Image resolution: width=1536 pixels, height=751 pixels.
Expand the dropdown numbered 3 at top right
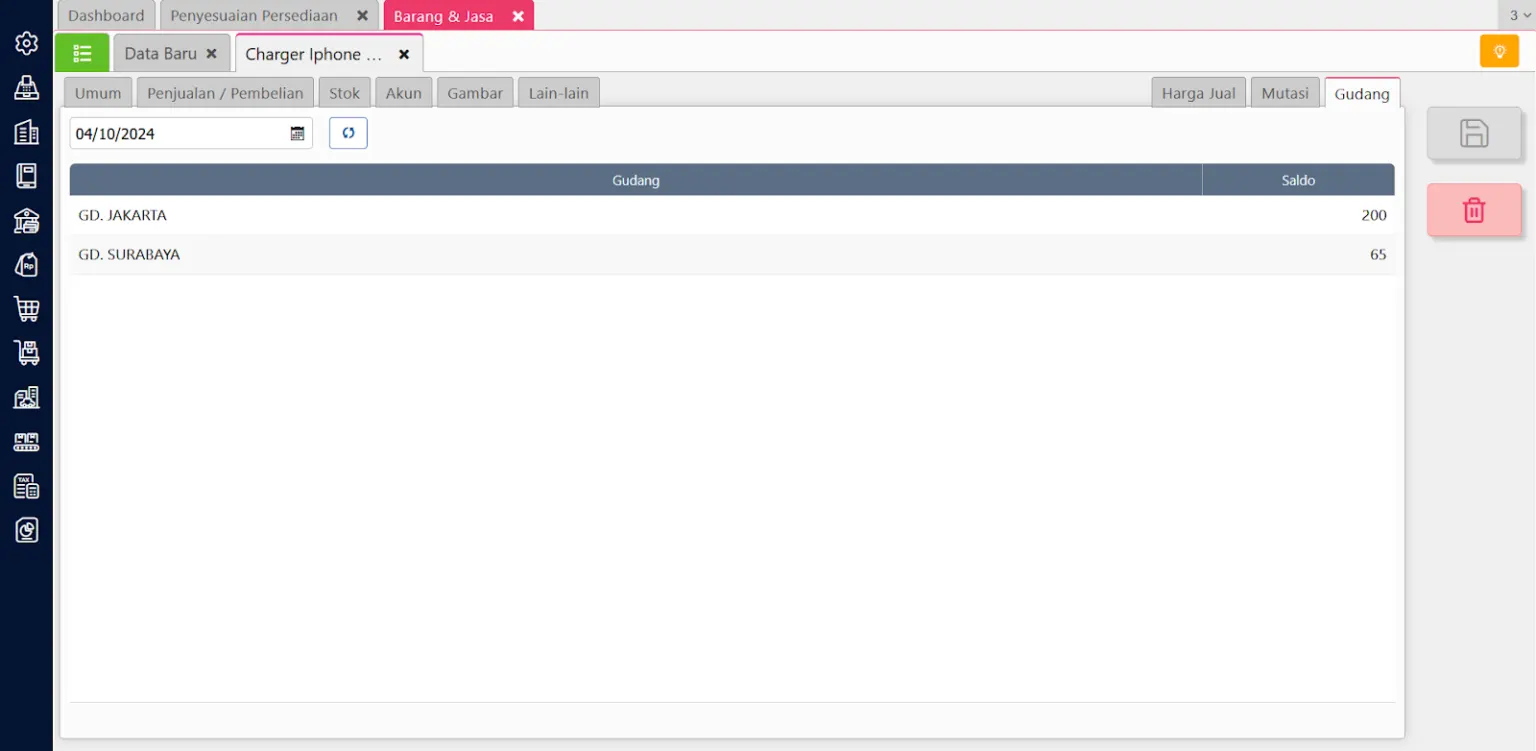[x=1519, y=15]
